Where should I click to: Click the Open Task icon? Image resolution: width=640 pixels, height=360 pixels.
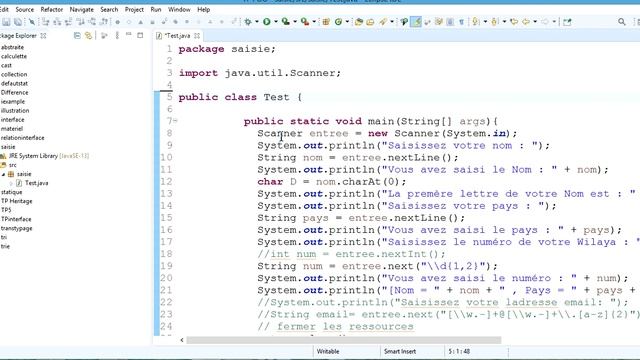(370, 22)
